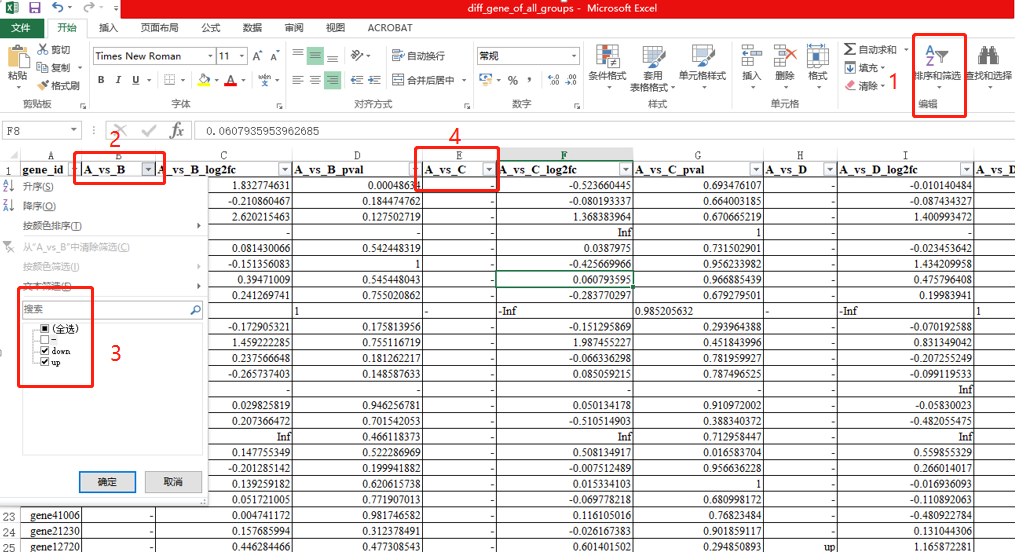The image size is (1015, 552).
Task: Open the font name dropdown
Action: tap(210, 56)
